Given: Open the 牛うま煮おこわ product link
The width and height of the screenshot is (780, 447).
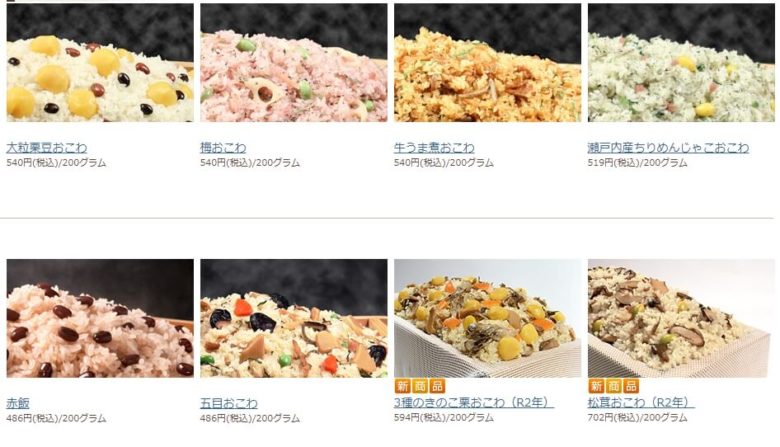Looking at the screenshot, I should [x=434, y=148].
